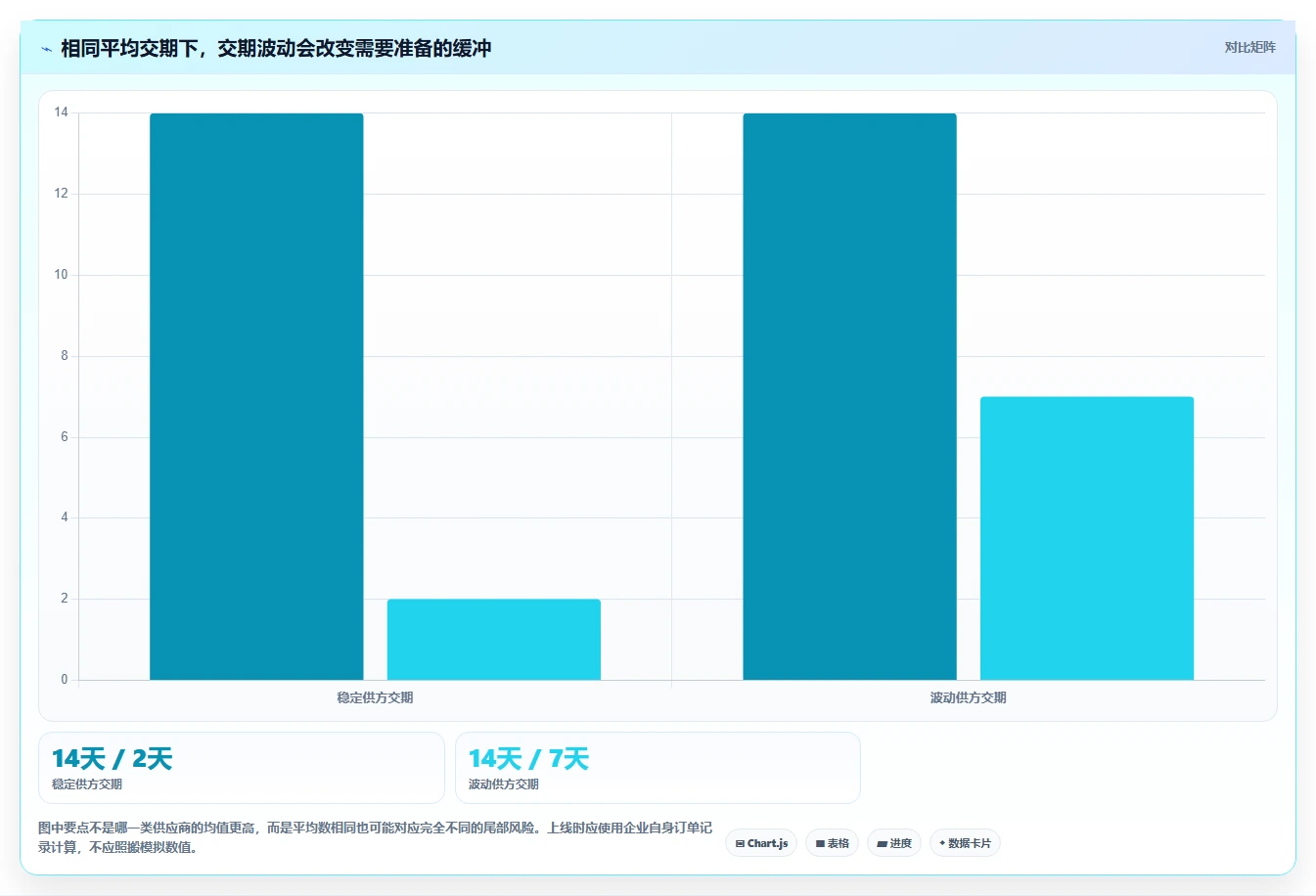Click the footnote text starting 图中要点不是
The image size is (1316, 896).
click(x=375, y=837)
